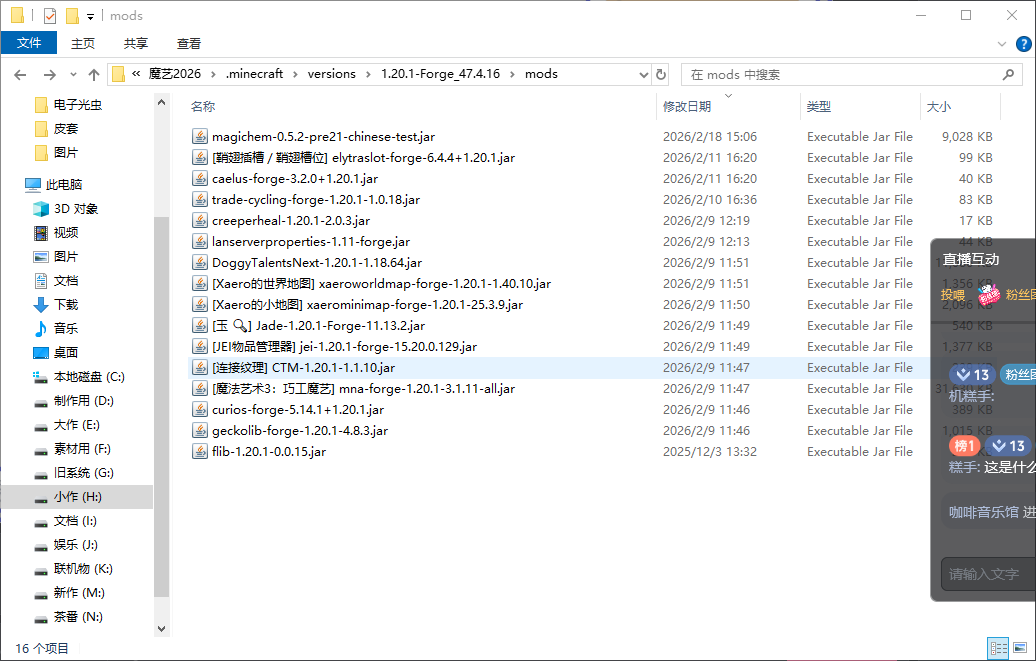Select xaeroworldmap-forge jar file
The image size is (1036, 661).
coord(381,284)
